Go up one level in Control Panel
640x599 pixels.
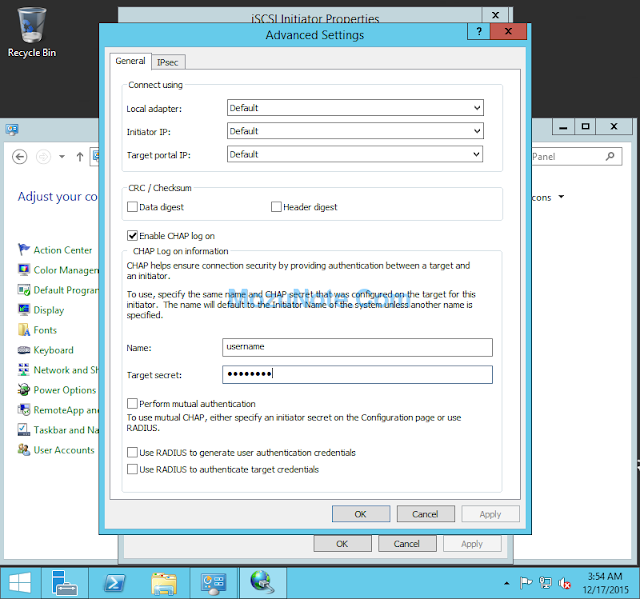pyautogui.click(x=80, y=157)
